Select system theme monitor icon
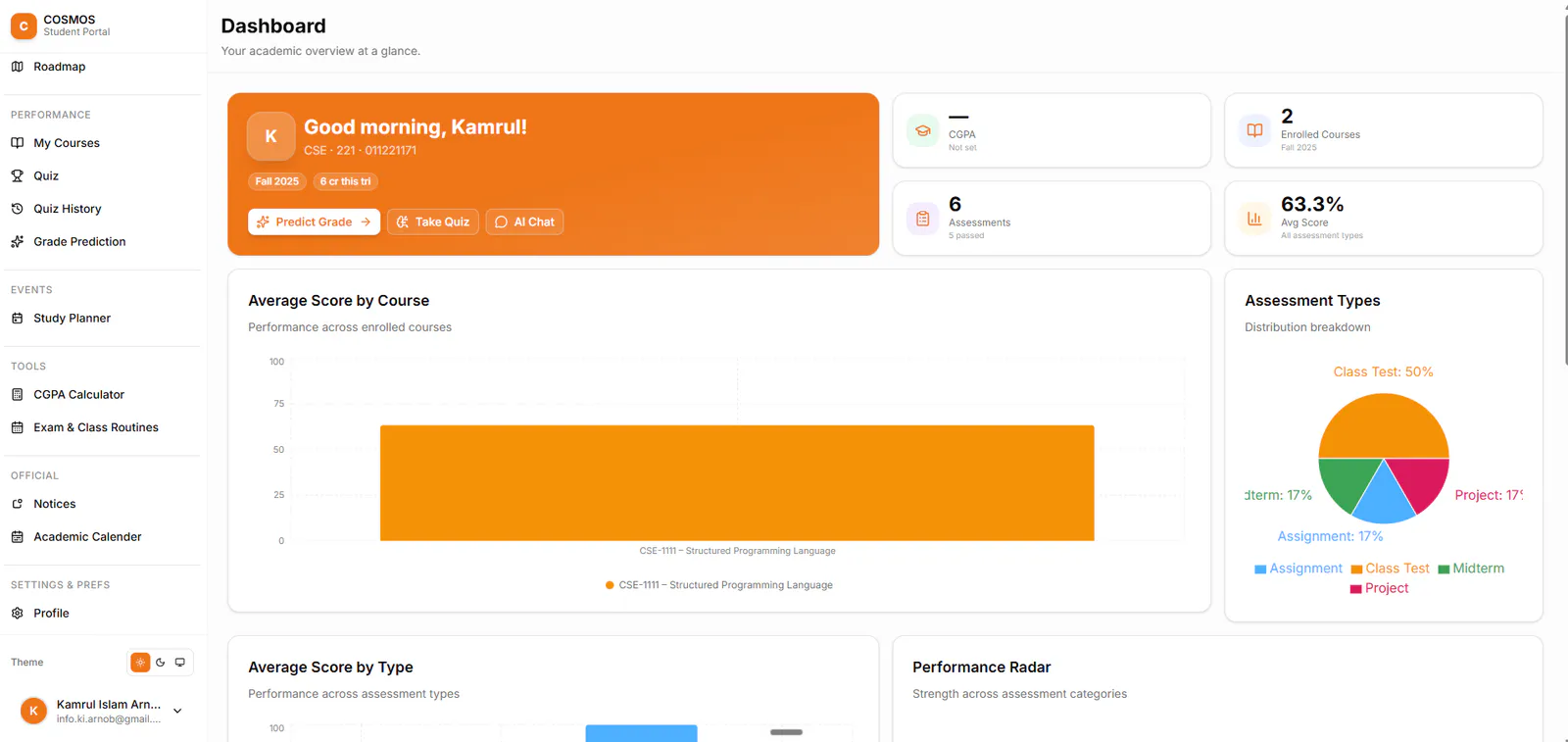The width and height of the screenshot is (1568, 742). coord(180,663)
